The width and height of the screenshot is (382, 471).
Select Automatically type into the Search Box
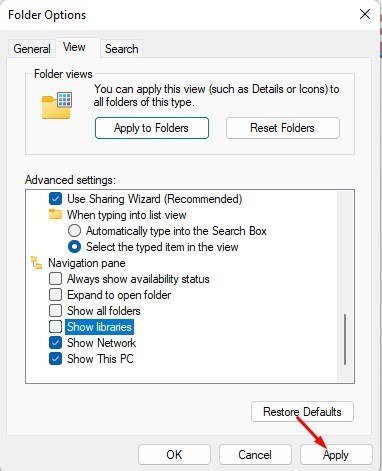[x=74, y=231]
